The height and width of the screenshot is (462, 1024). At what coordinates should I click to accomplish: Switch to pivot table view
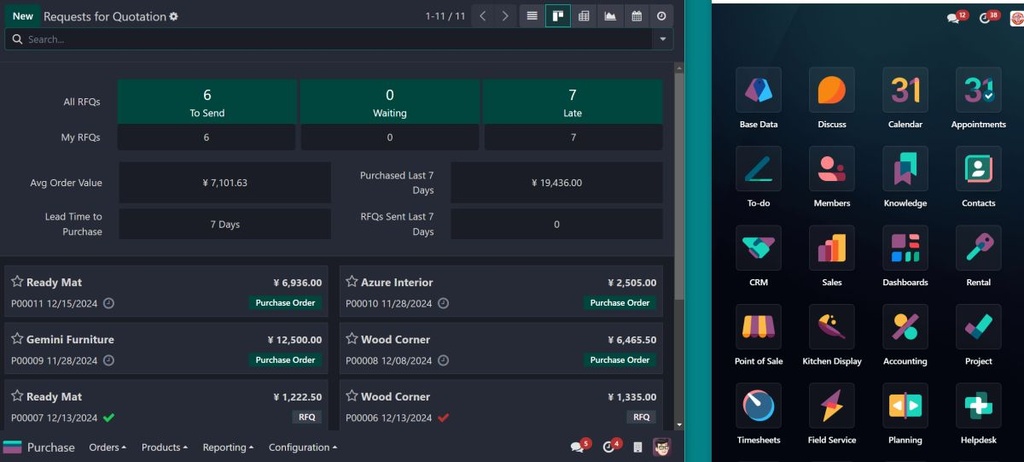click(x=584, y=16)
